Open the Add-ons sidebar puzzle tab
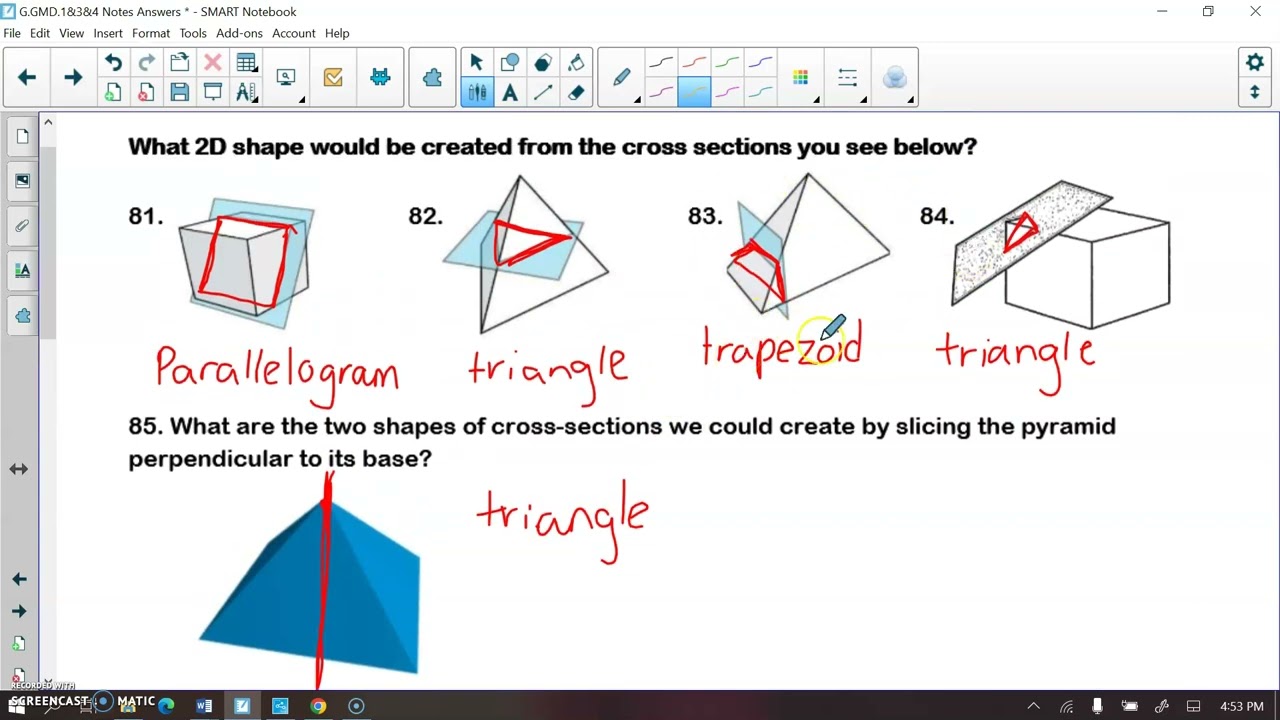The width and height of the screenshot is (1280, 720). [x=22, y=316]
